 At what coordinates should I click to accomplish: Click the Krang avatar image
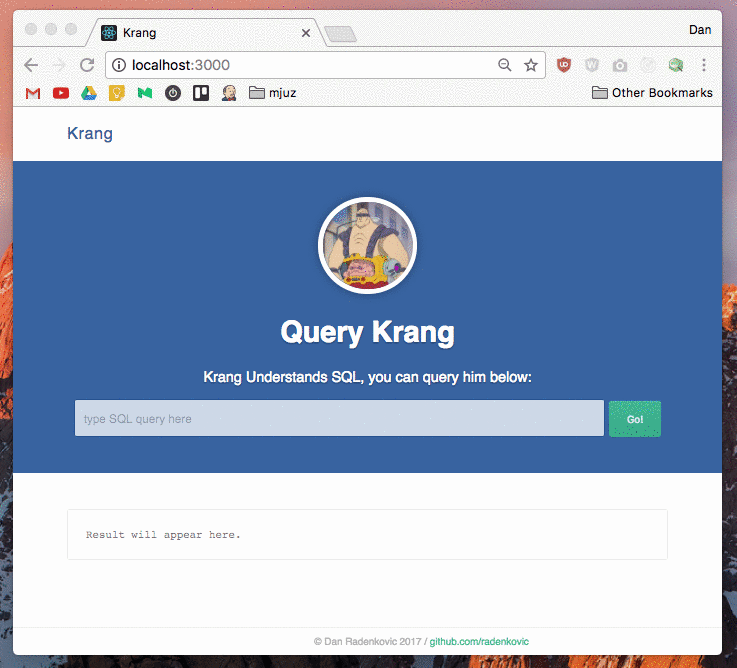point(368,245)
